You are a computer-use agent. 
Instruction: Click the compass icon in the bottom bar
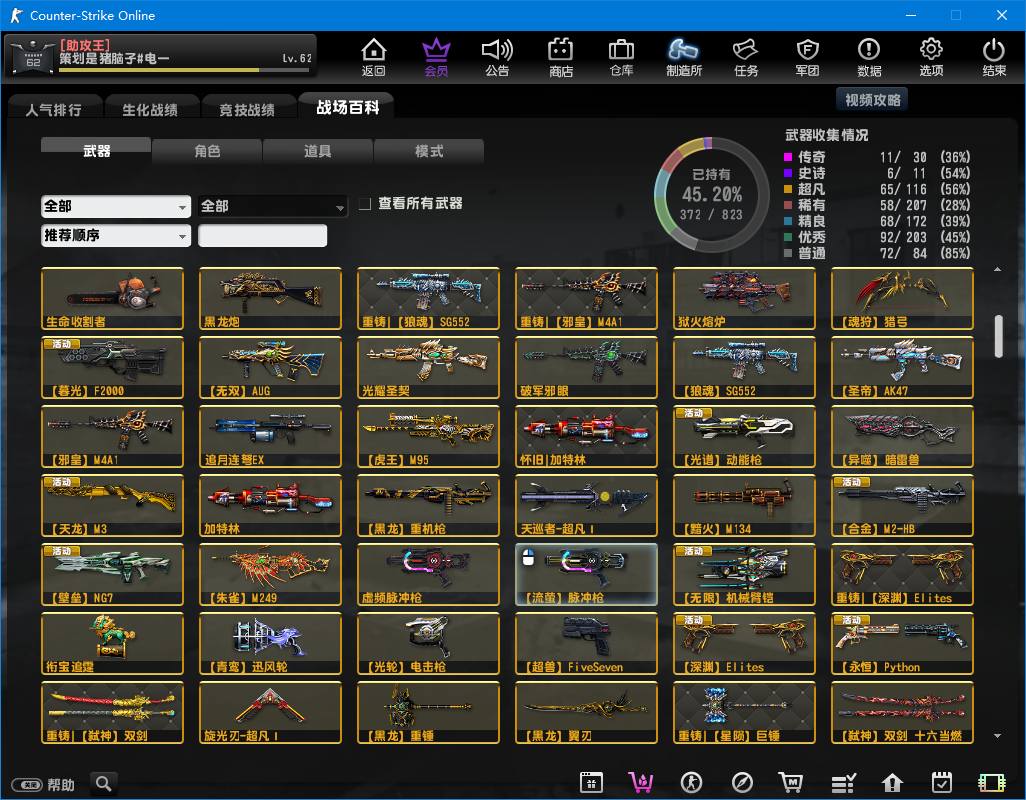coord(742,782)
